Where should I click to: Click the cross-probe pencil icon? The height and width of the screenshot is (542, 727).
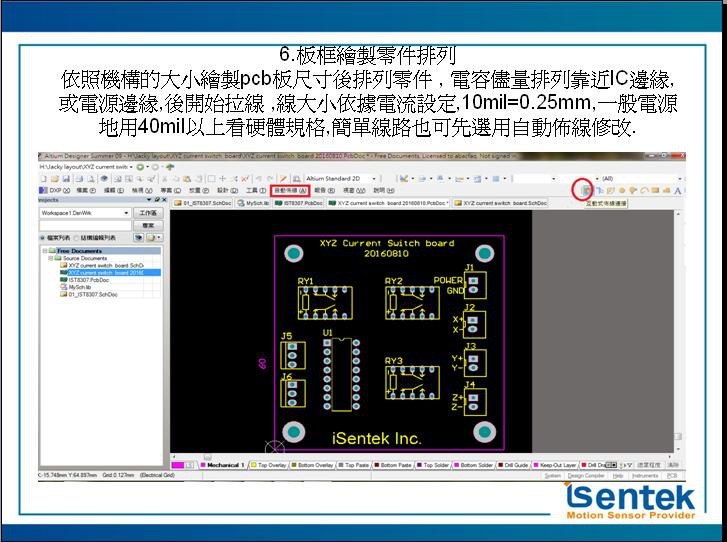(283, 179)
